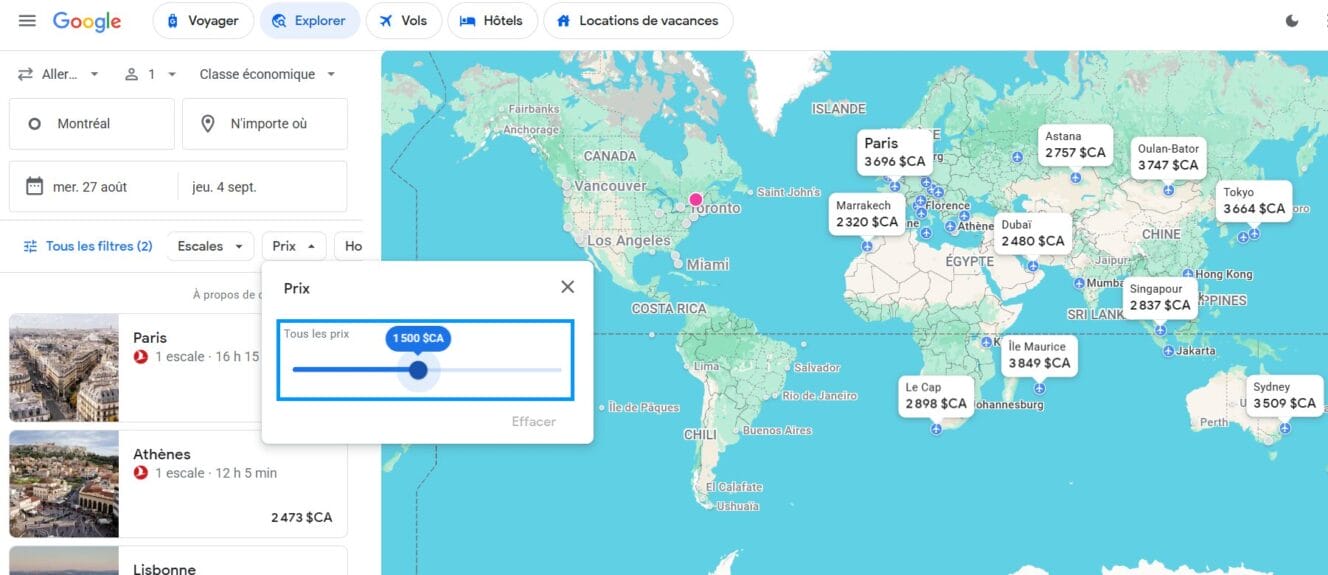Click the plane pin below Singapour label
Viewport: 1328px width, 575px height.
click(x=1160, y=329)
